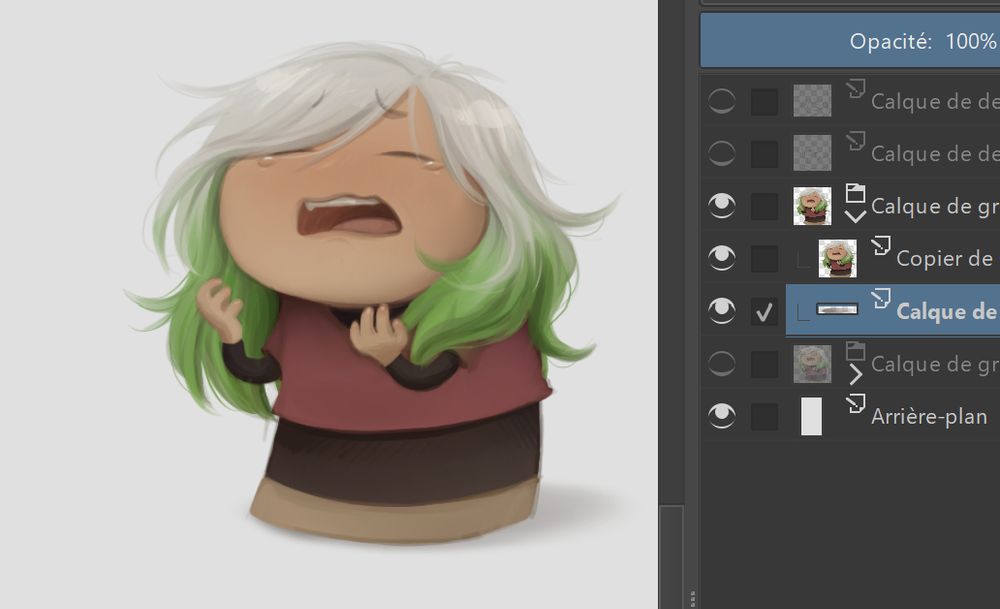Click the folder icon of expanded Calque de gr group
Viewport: 1000px width, 609px height.
pos(855,193)
